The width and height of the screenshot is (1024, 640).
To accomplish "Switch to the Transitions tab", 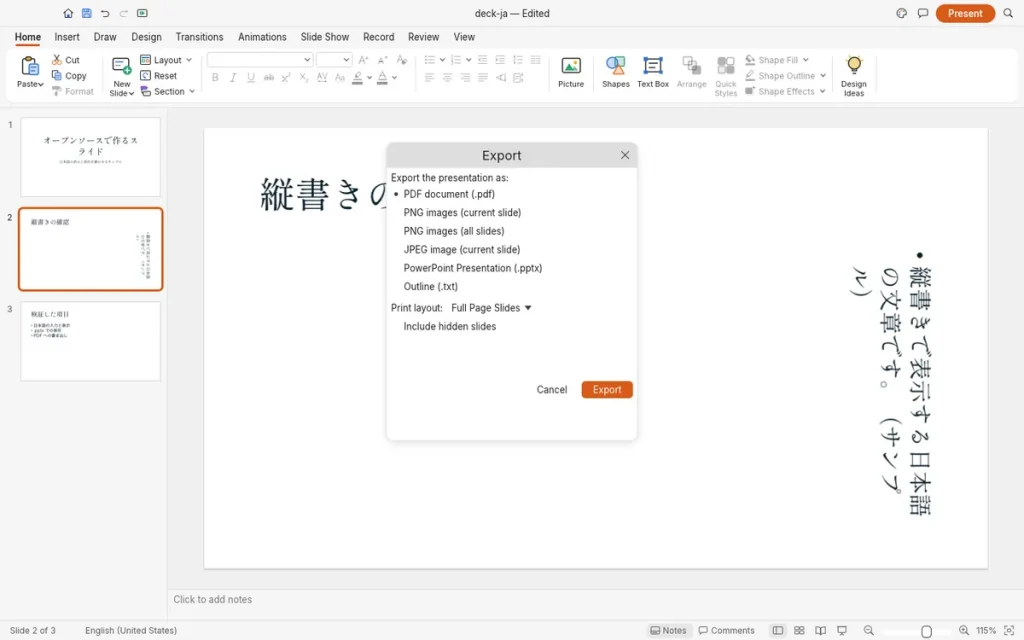I will [x=199, y=37].
